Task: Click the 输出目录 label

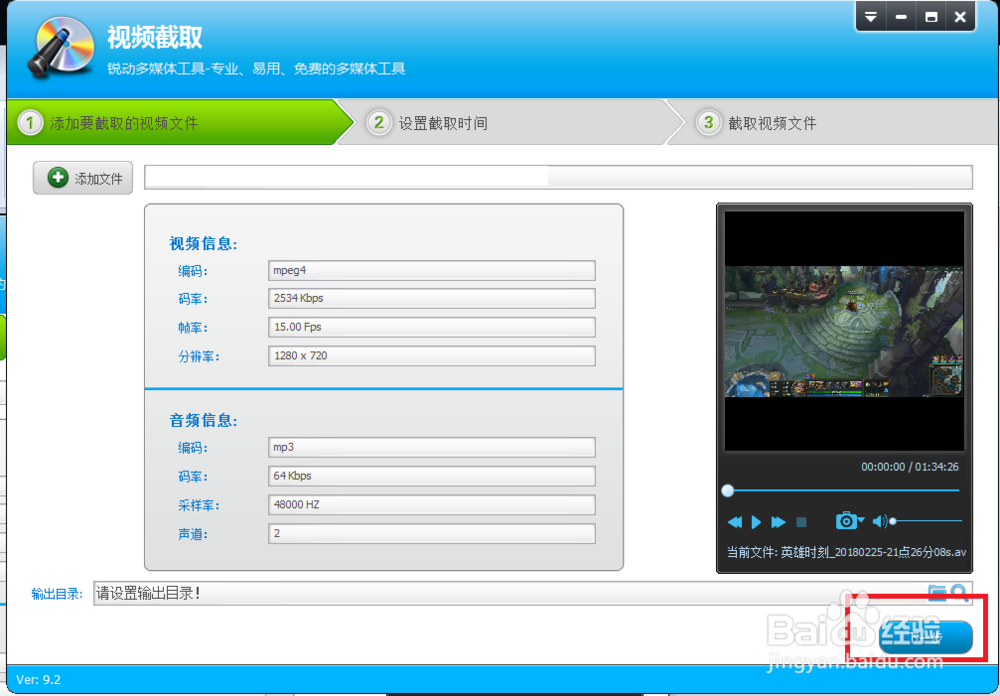Action: pyautogui.click(x=57, y=594)
